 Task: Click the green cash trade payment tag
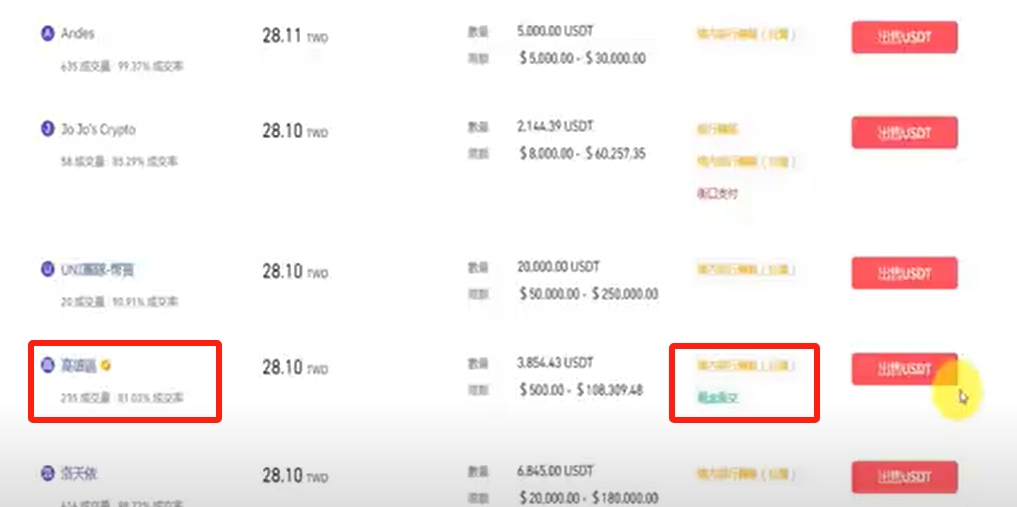718,398
